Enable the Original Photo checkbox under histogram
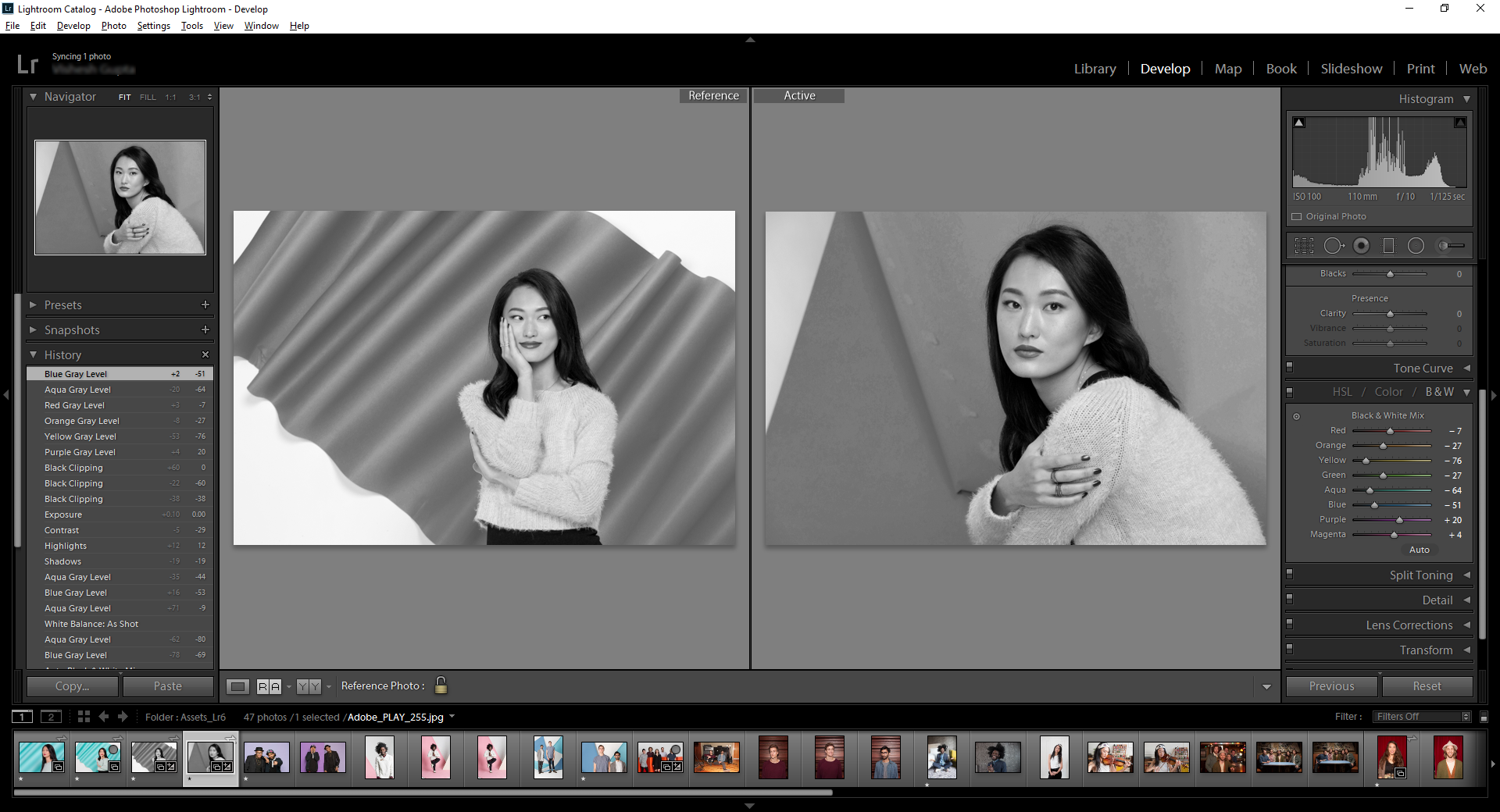 [1297, 216]
